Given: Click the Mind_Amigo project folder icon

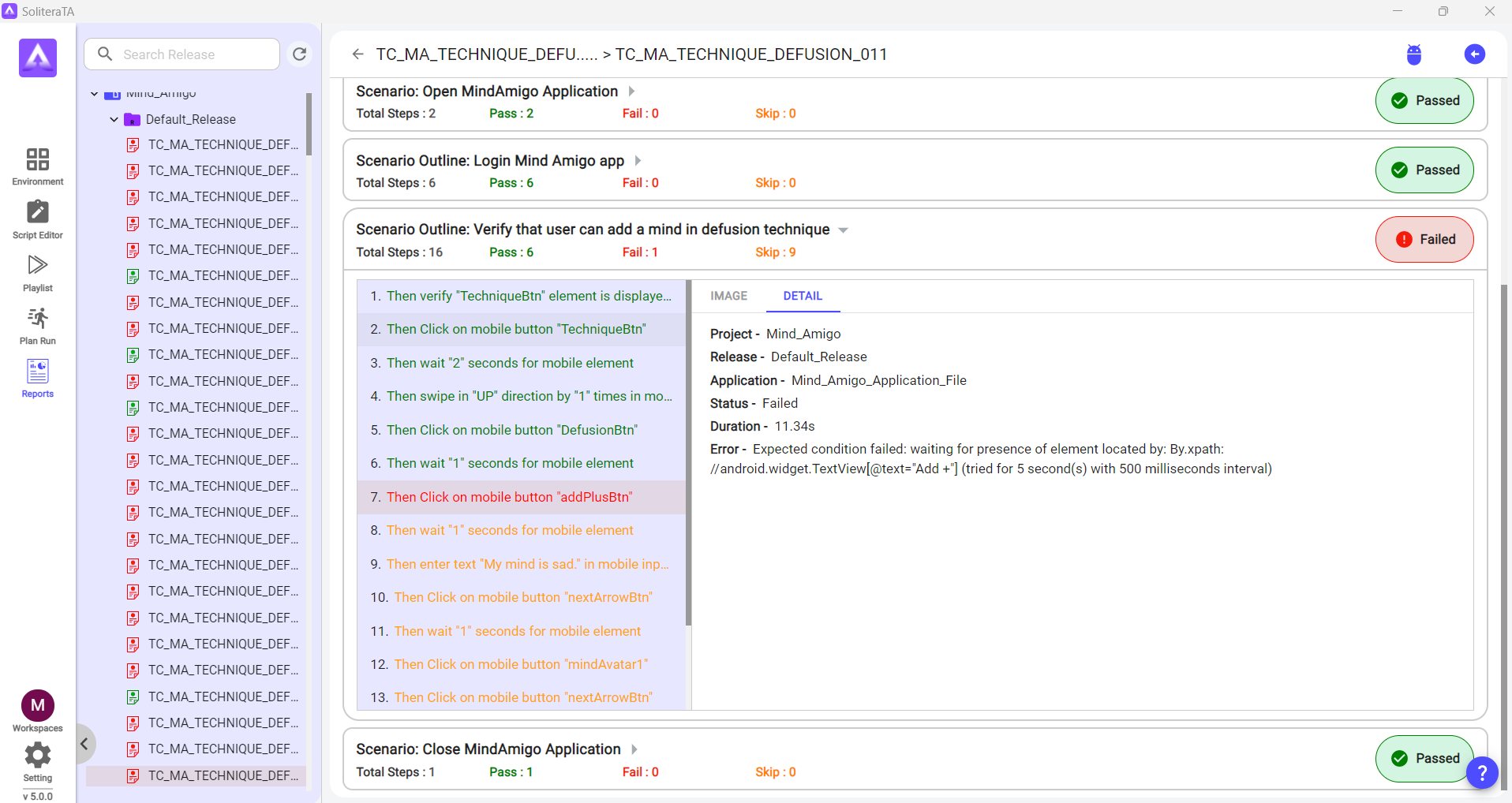Looking at the screenshot, I should [x=113, y=94].
